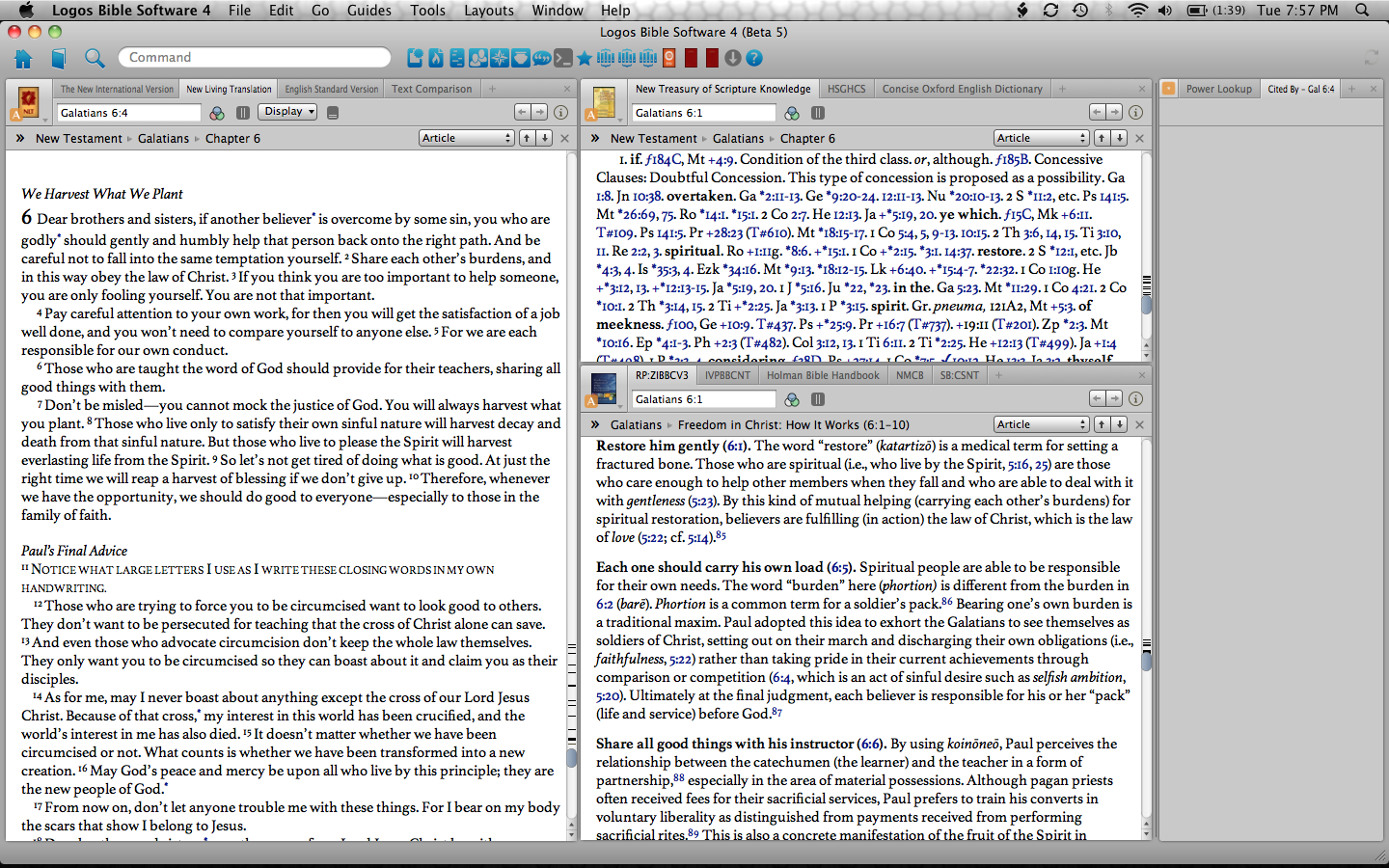Open the Library icon
This screenshot has width=1389, height=868.
[x=58, y=58]
